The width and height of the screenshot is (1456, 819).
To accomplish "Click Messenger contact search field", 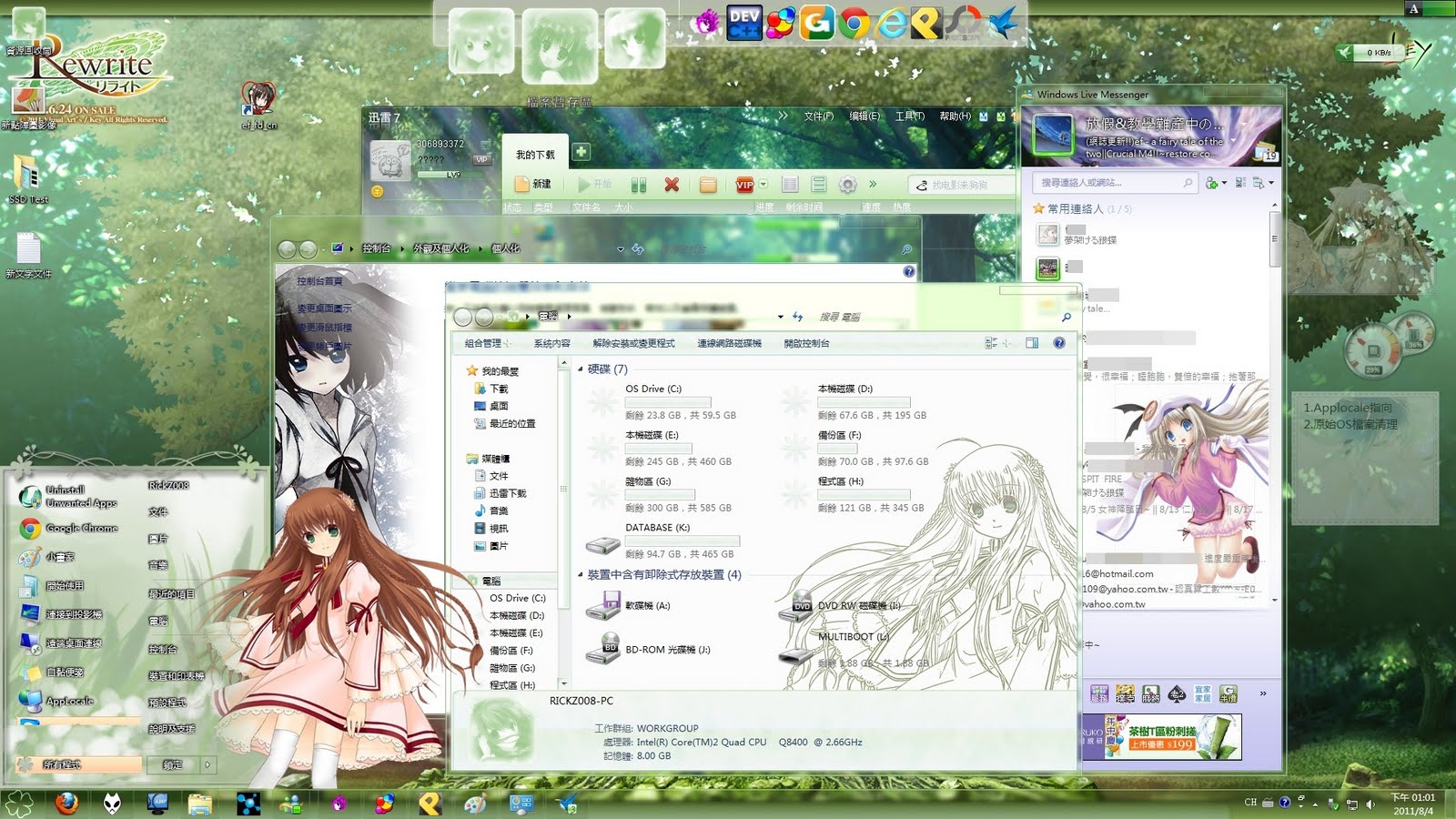I will (x=1116, y=183).
